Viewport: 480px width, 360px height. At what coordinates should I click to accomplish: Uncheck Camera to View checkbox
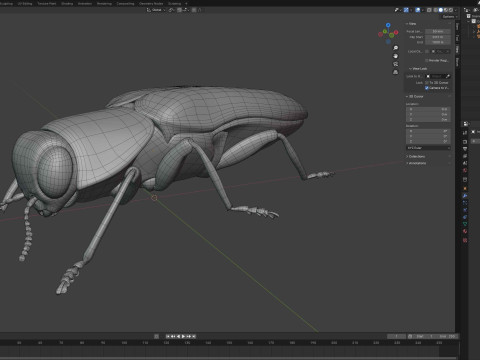click(427, 88)
